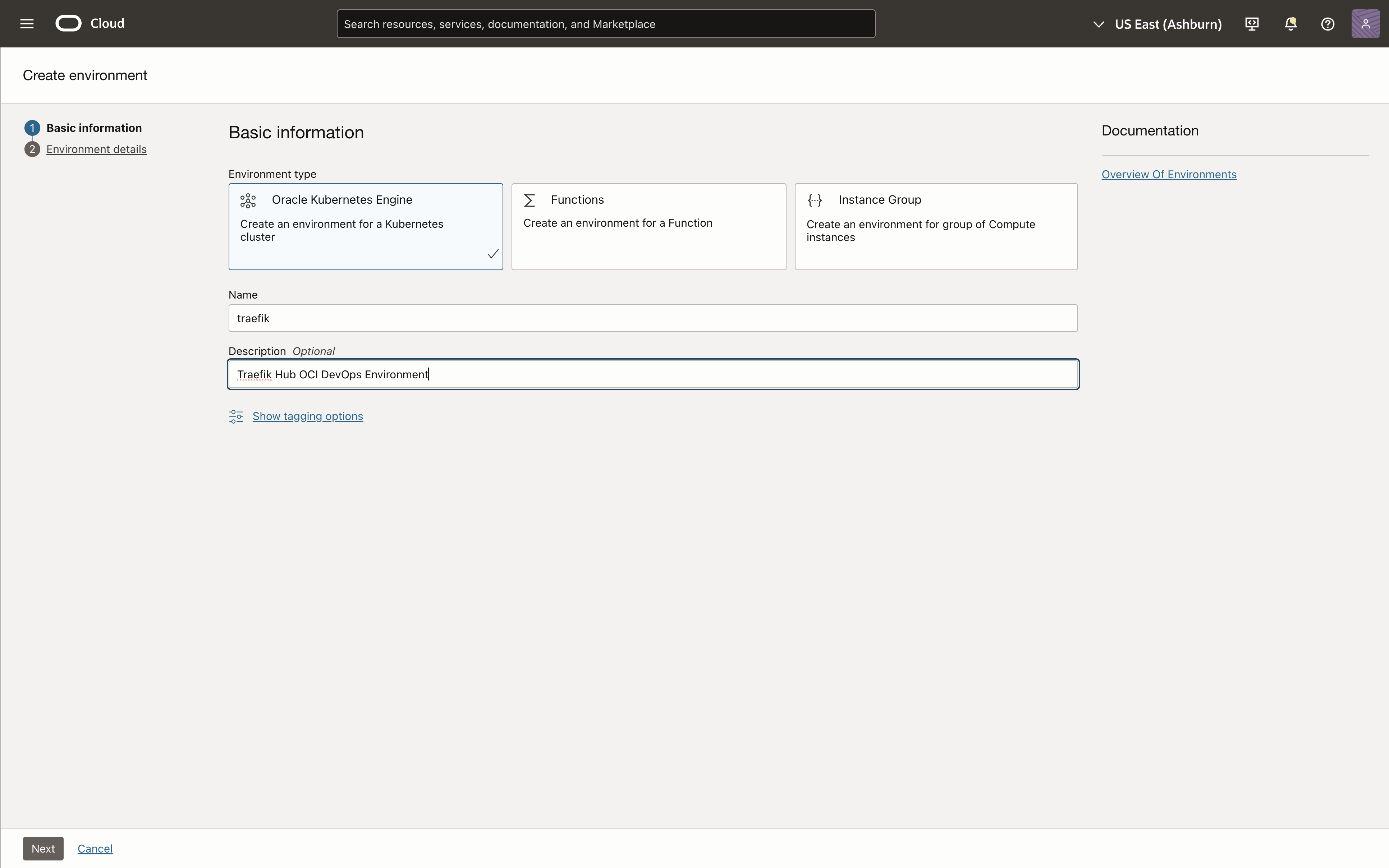The height and width of the screenshot is (868, 1389).
Task: Go to Basic information step
Action: coord(93,128)
